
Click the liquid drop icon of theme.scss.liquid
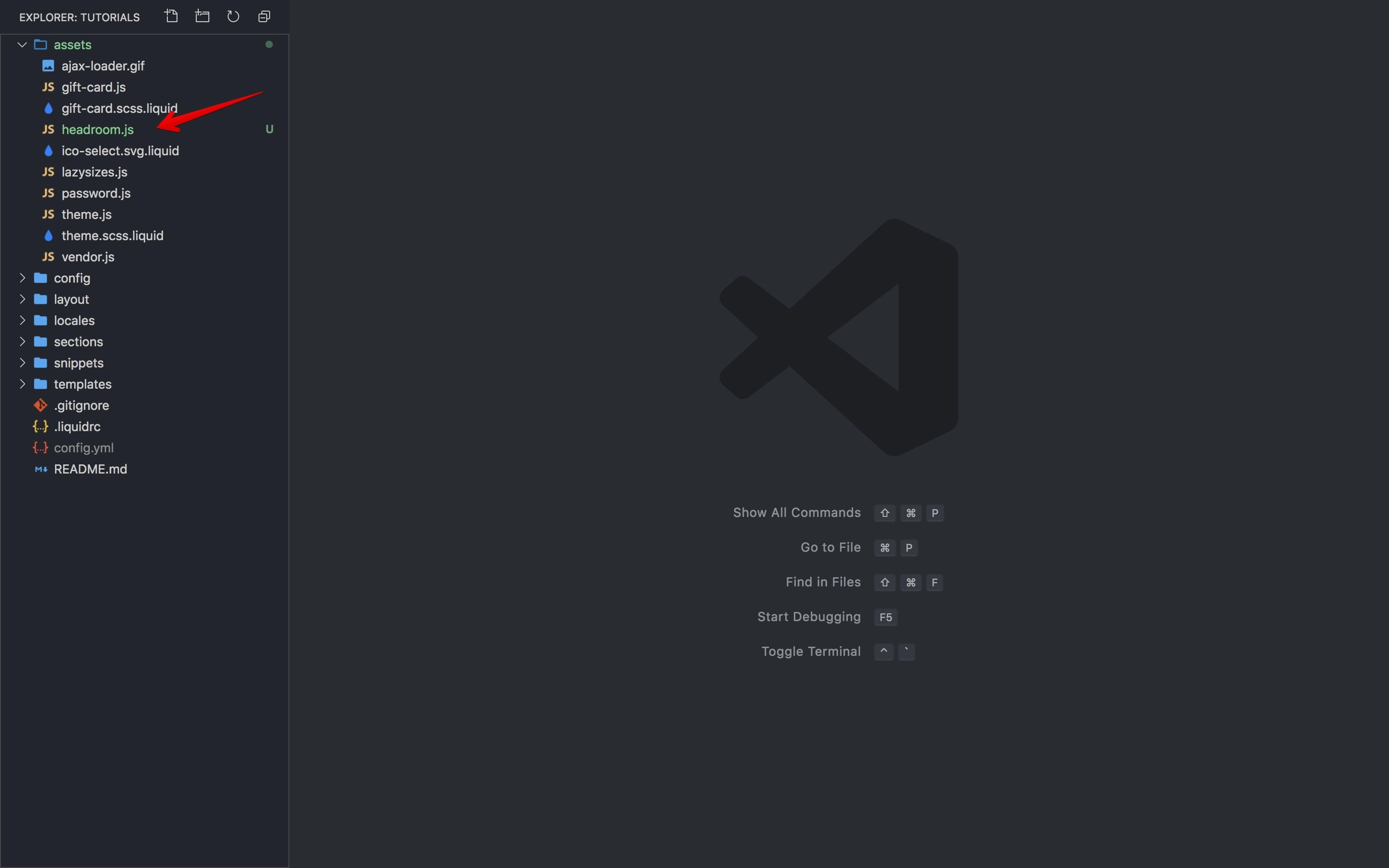[x=48, y=236]
